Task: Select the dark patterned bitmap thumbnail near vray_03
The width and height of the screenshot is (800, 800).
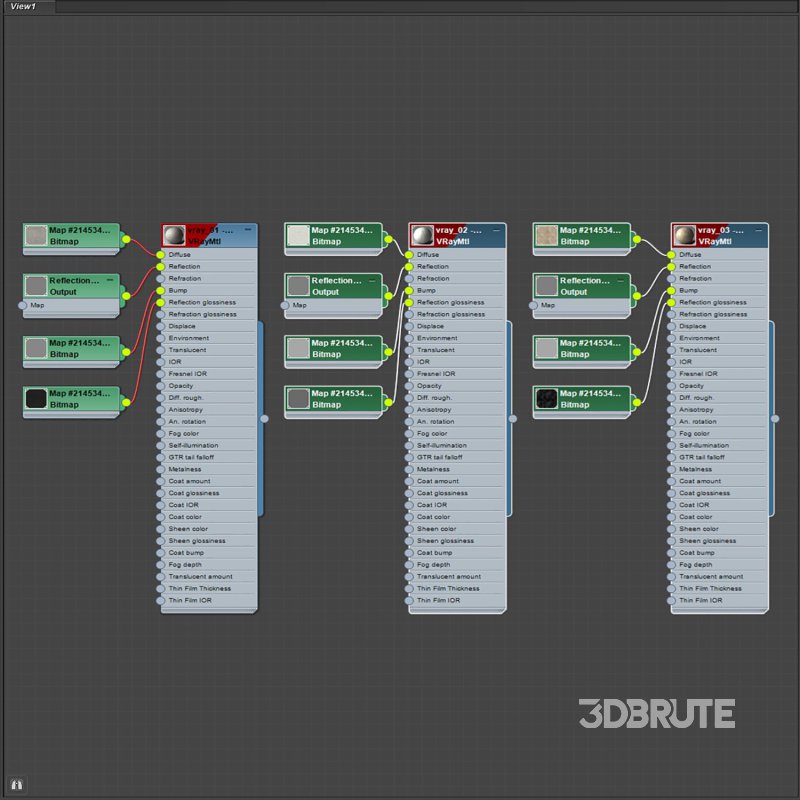Action: (x=546, y=399)
